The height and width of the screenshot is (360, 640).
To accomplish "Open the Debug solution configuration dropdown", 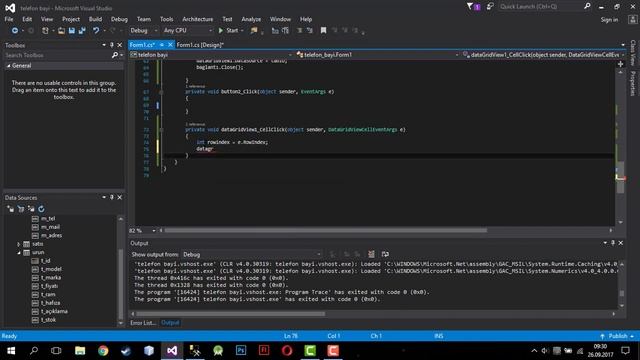I will (143, 31).
